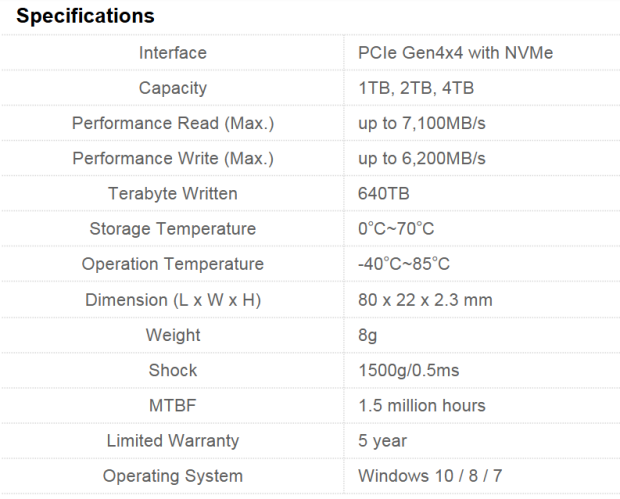Select the 640TB value cell
Viewport: 620px width, 499px height.
[384, 194]
